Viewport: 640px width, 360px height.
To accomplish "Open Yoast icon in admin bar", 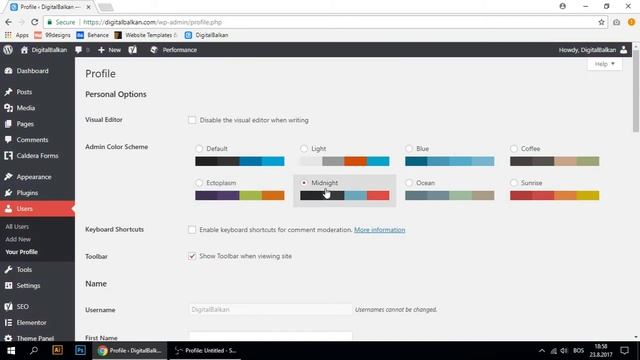I will pos(133,50).
